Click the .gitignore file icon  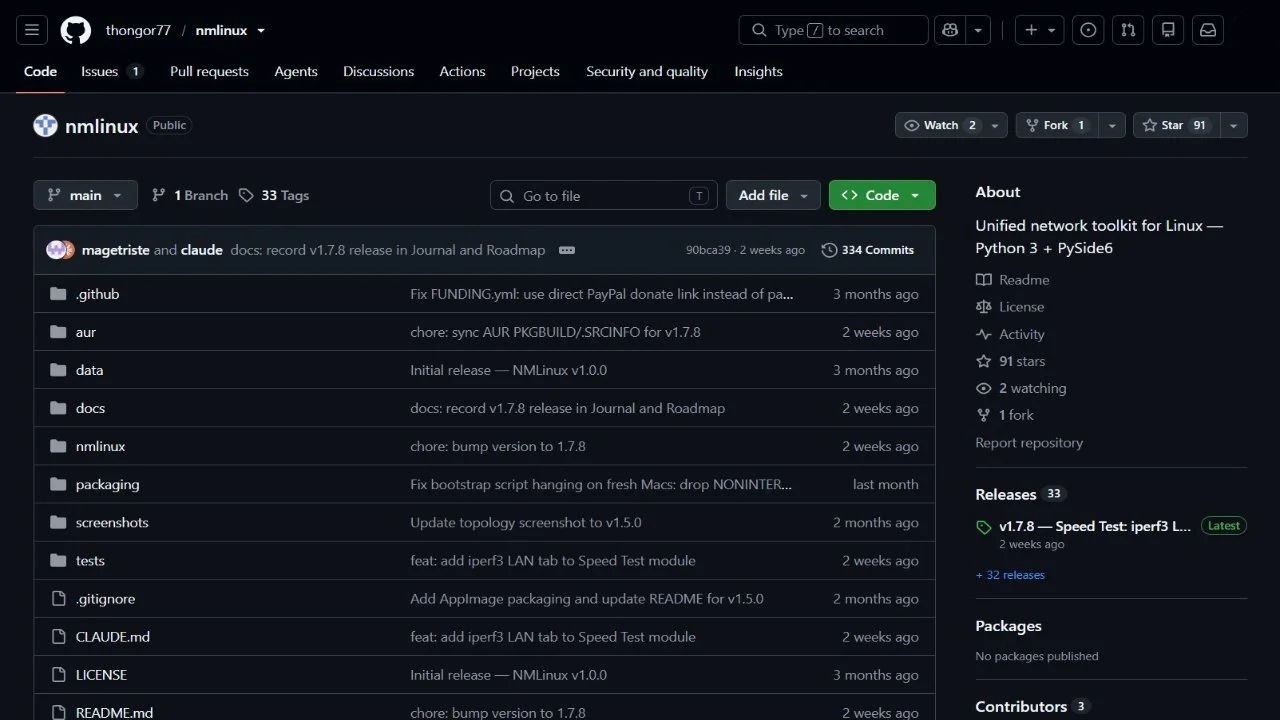(58, 599)
